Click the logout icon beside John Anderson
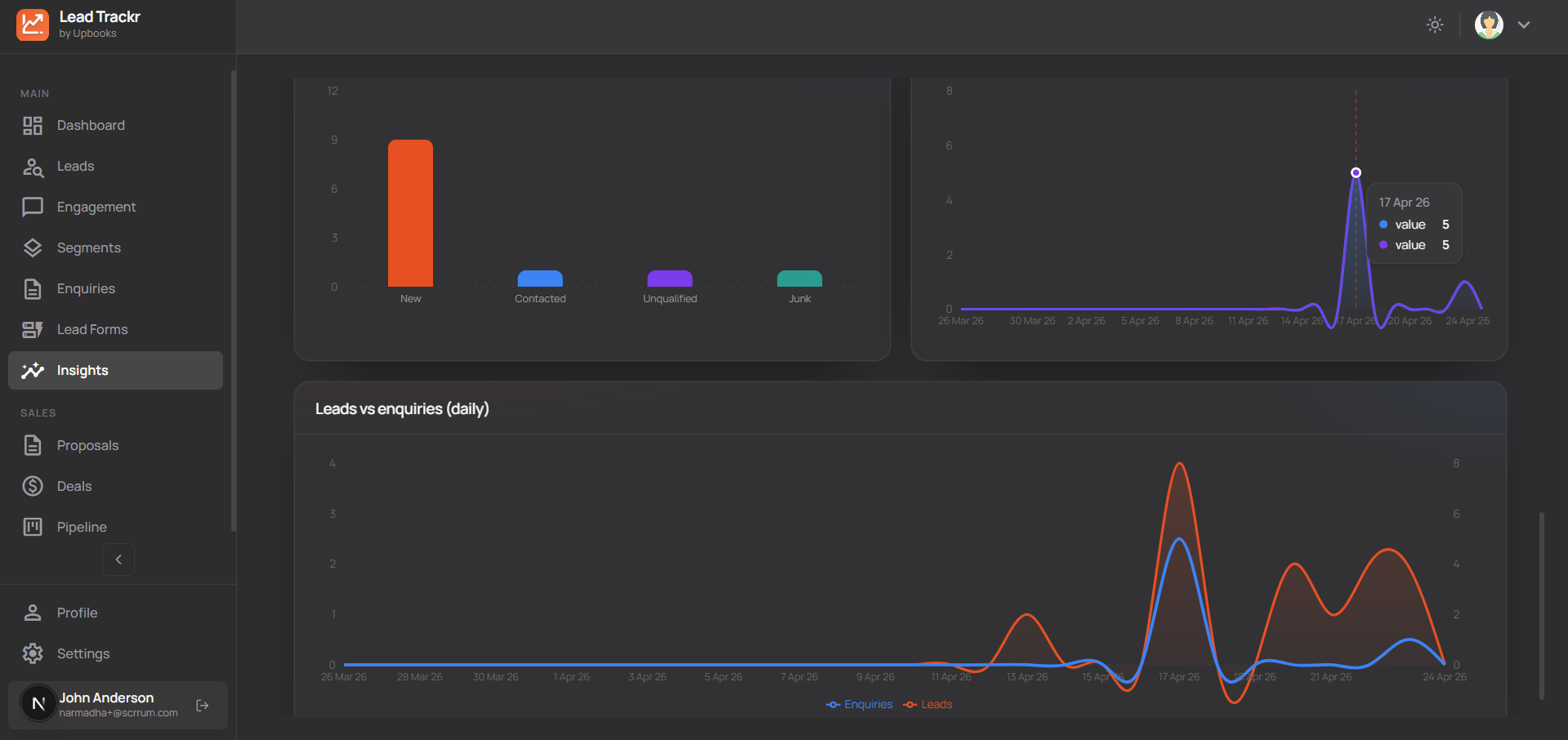Screen dimensions: 1568x740 [201, 705]
